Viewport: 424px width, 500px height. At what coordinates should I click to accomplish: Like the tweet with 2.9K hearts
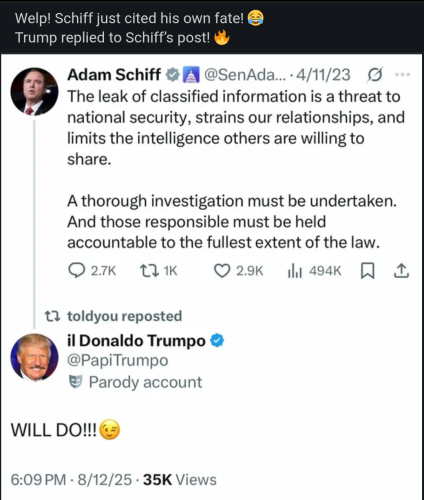(x=222, y=271)
